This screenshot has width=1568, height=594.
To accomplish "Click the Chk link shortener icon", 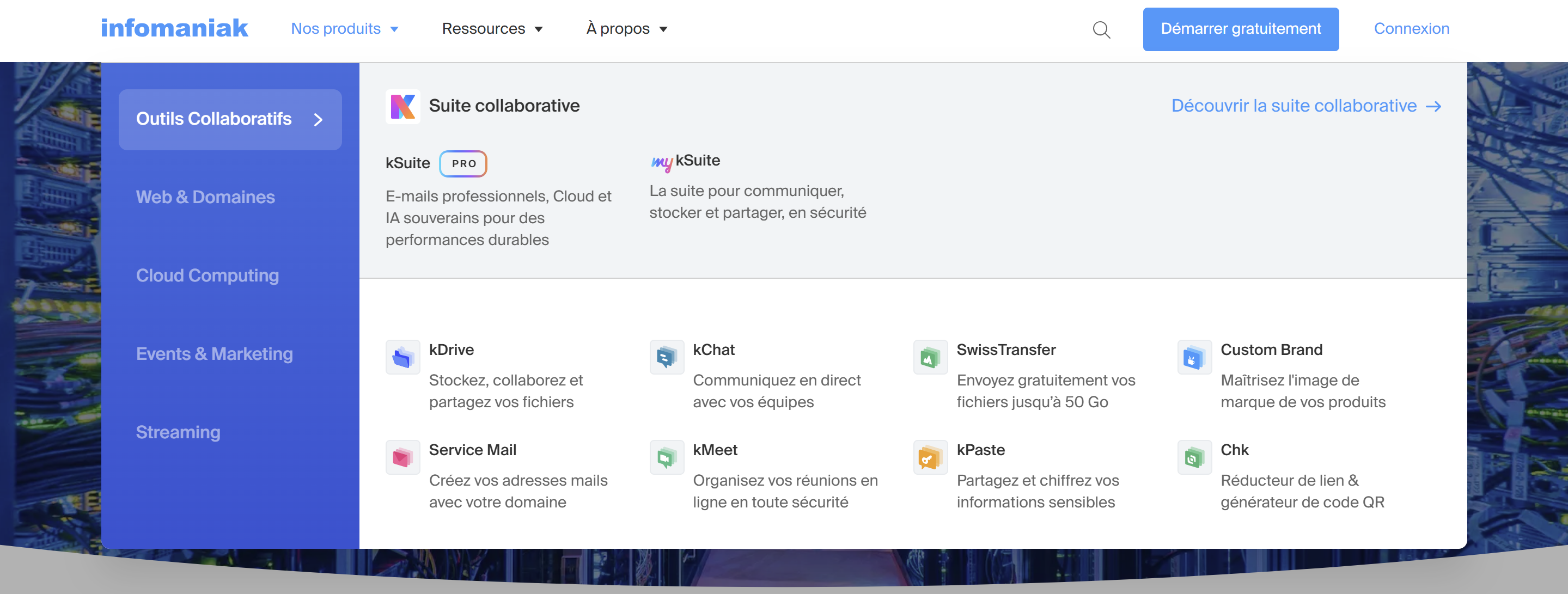I will [1194, 457].
